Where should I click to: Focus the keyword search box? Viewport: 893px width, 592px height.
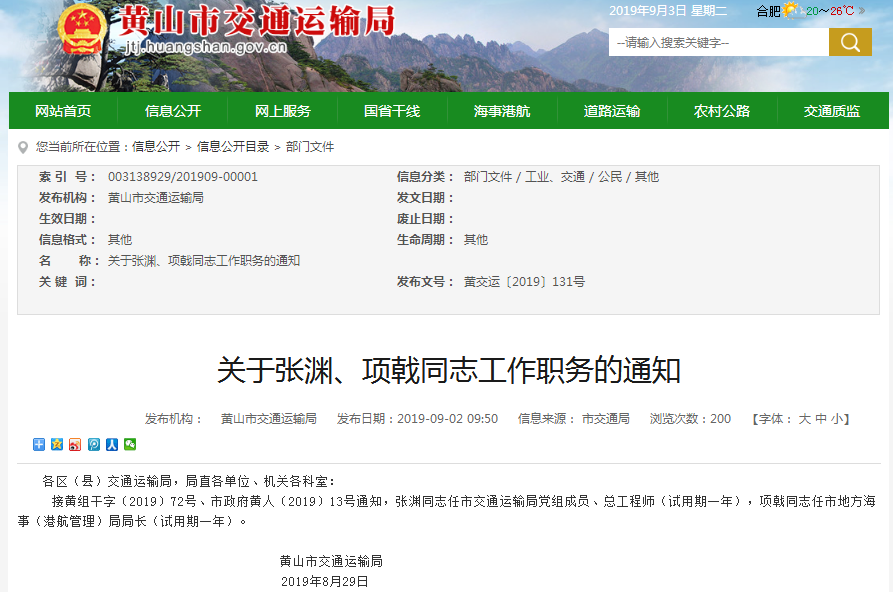[719, 42]
